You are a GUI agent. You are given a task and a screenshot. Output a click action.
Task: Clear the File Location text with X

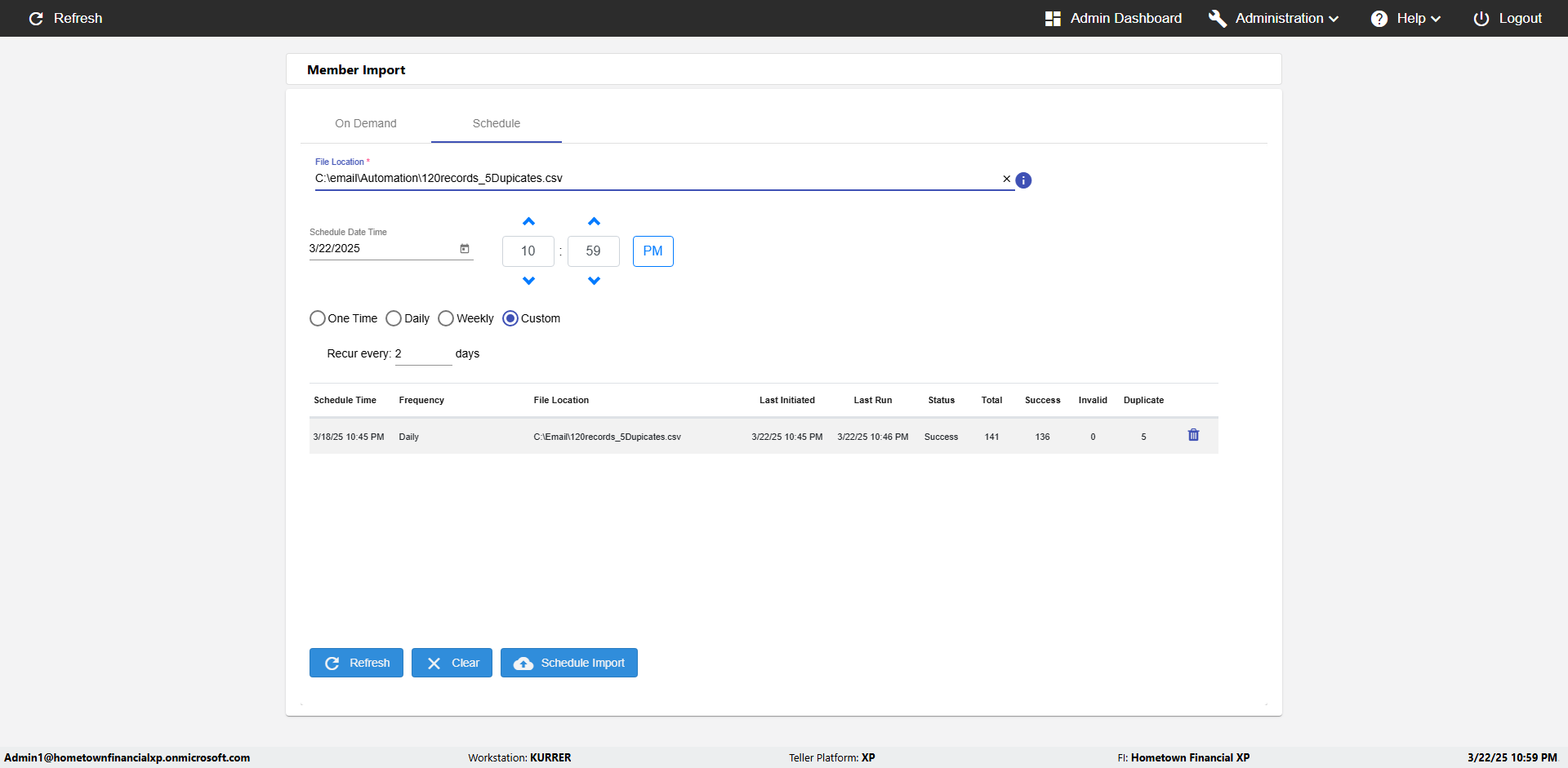pos(1006,179)
